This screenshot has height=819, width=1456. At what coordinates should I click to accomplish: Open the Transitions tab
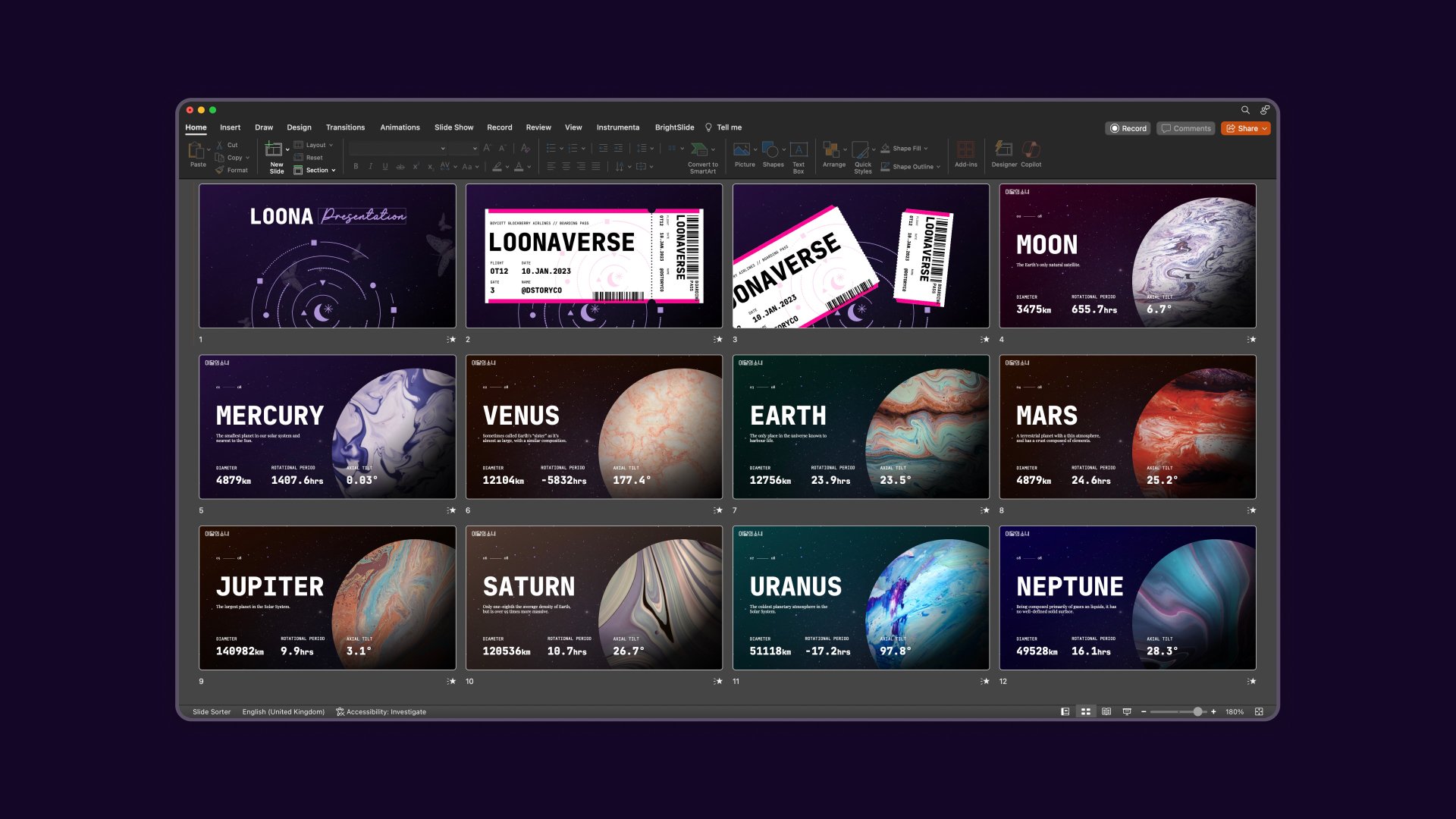tap(345, 127)
